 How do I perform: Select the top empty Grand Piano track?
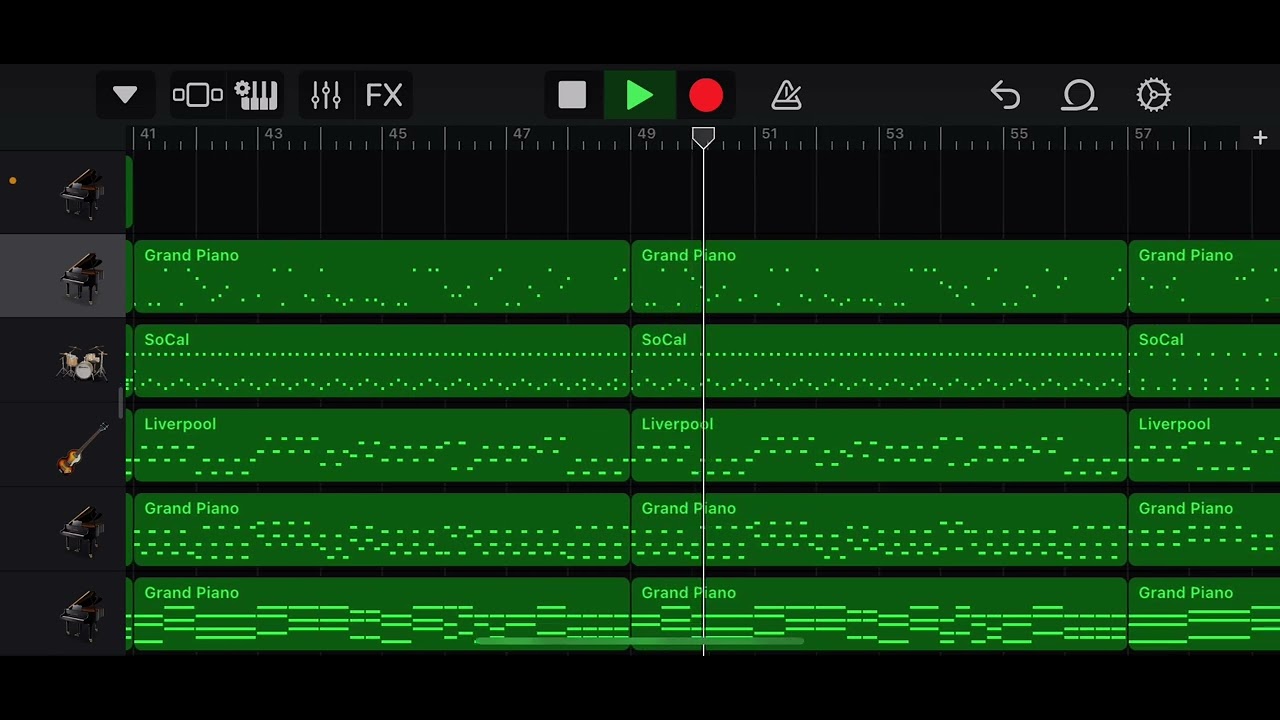pyautogui.click(x=82, y=193)
